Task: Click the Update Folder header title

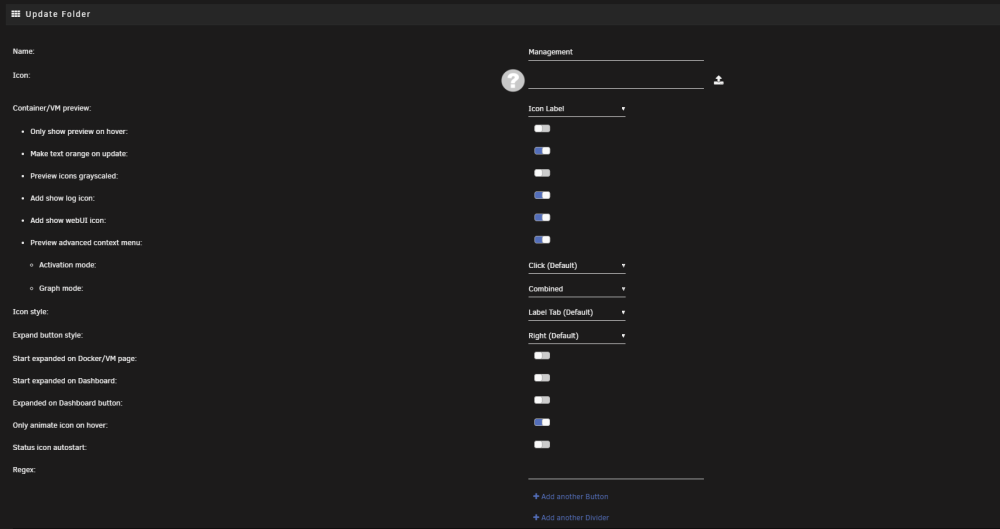Action: (x=58, y=14)
